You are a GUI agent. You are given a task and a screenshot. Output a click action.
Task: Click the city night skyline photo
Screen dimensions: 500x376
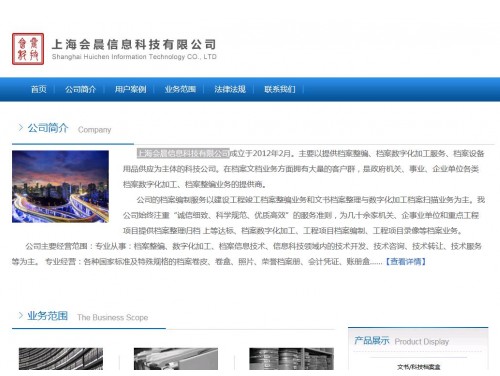point(60,186)
